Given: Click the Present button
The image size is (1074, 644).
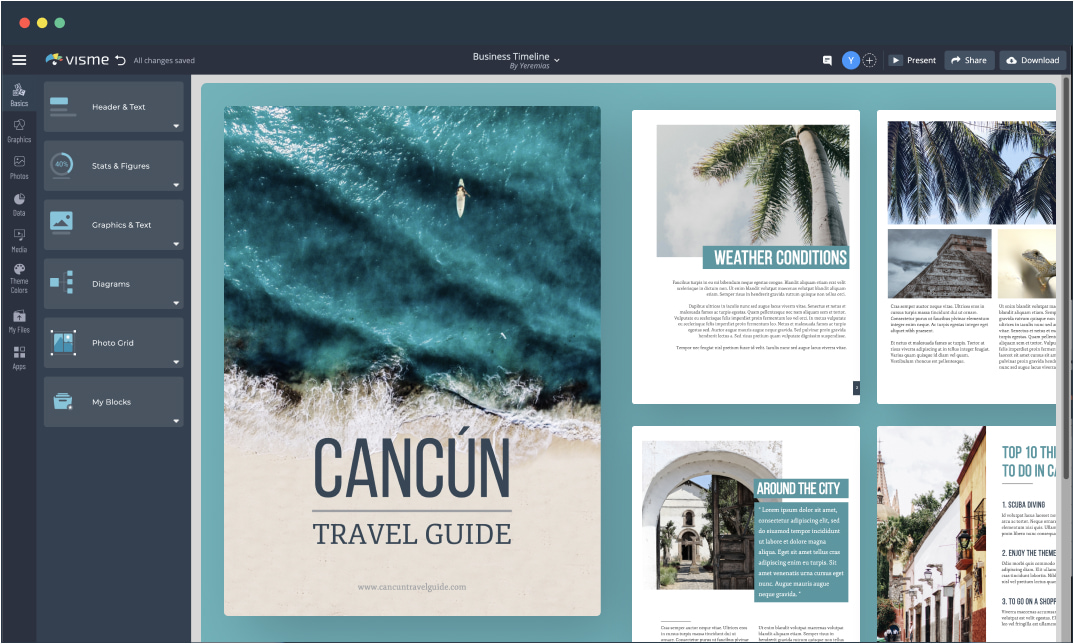Looking at the screenshot, I should click(913, 60).
